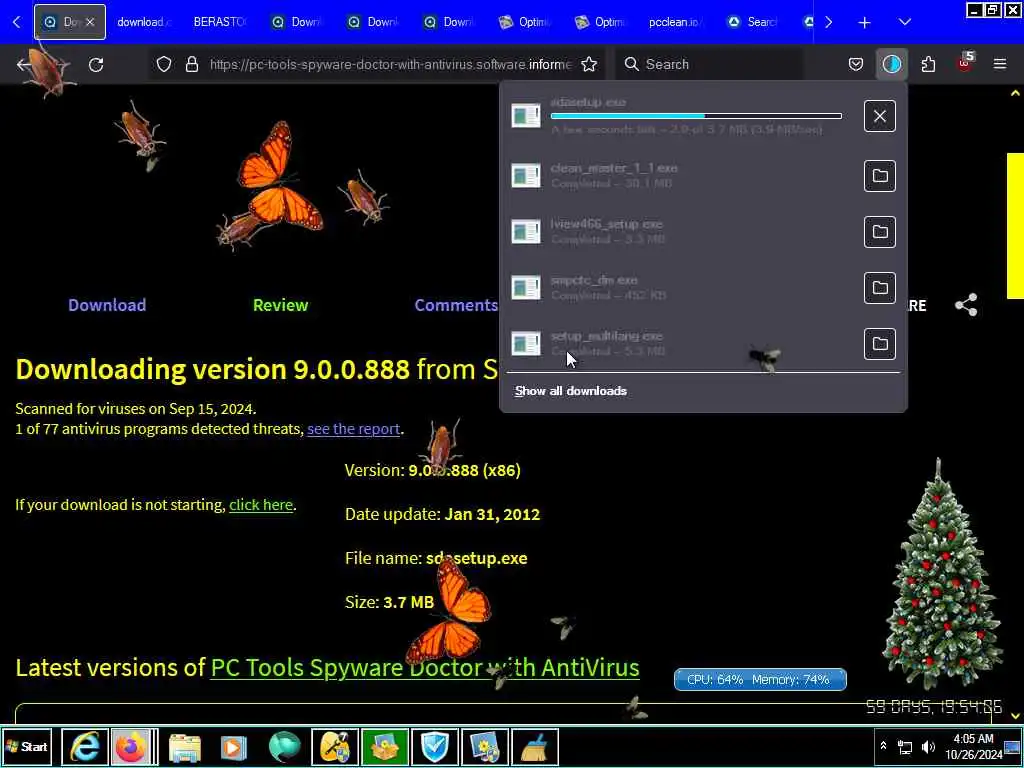Switch to the Search tab
This screenshot has height=768, width=1024.
click(x=753, y=22)
